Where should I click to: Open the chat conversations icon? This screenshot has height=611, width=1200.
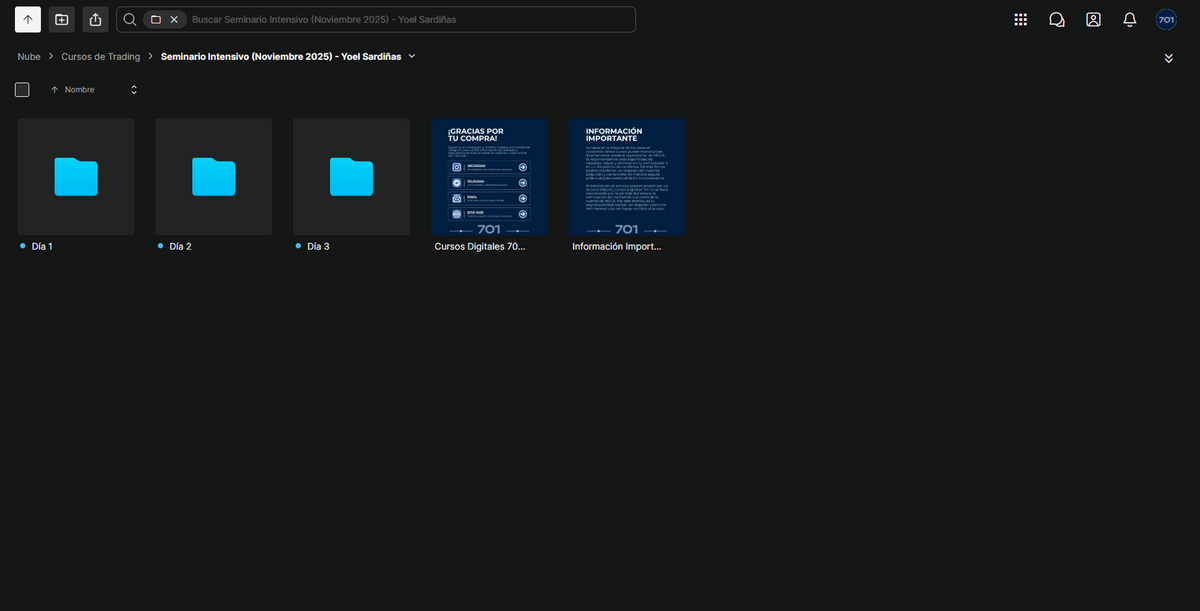(1057, 19)
